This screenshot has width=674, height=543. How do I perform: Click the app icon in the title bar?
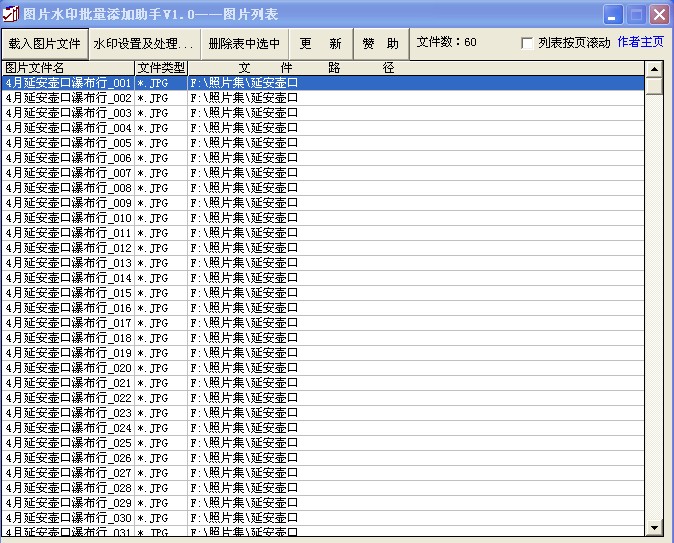point(12,14)
